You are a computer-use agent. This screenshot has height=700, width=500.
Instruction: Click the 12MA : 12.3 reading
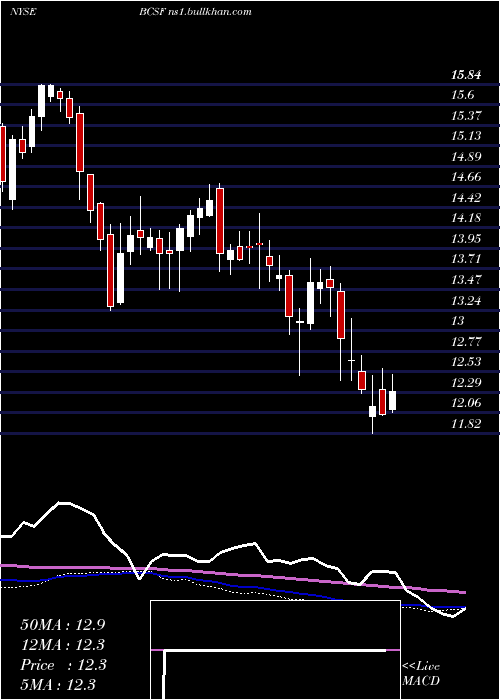click(x=63, y=645)
